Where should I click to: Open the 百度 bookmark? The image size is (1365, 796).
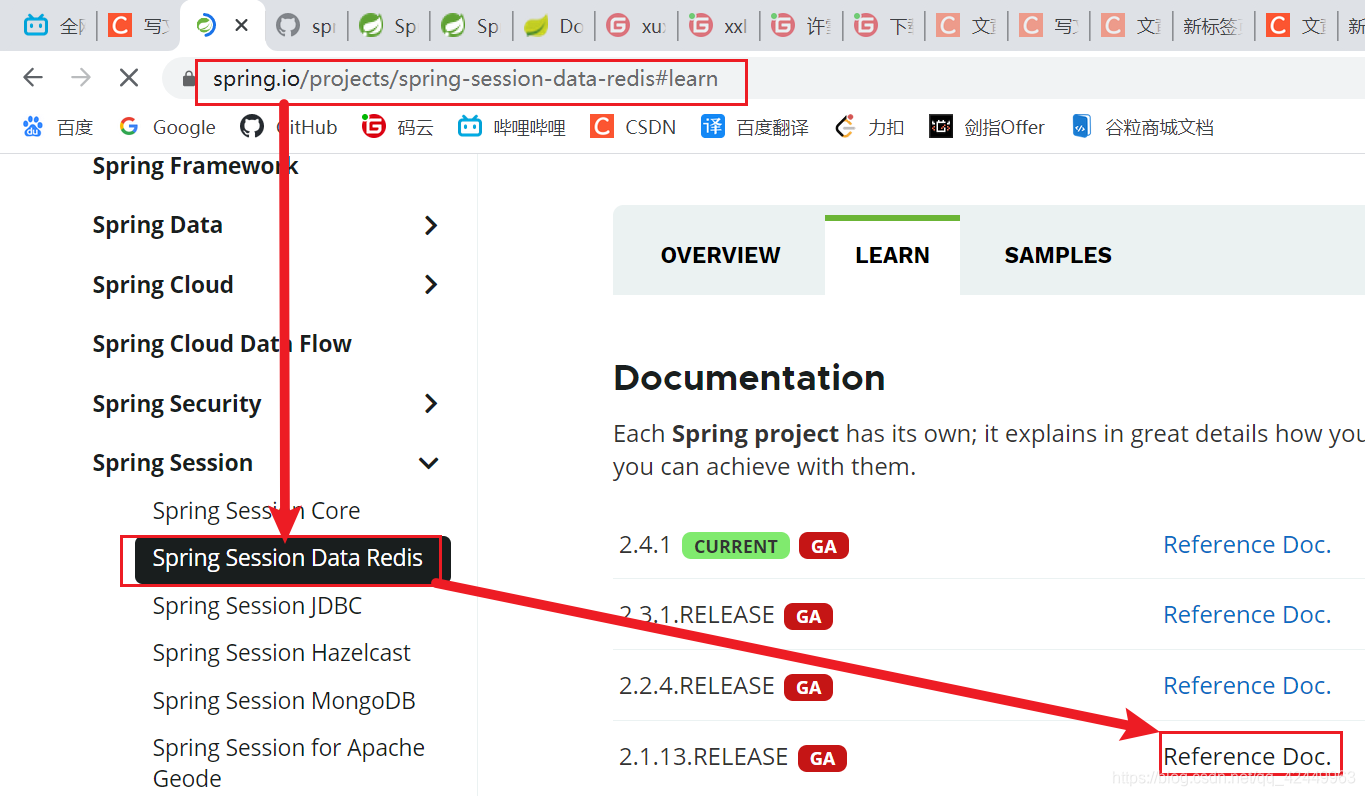pos(58,127)
